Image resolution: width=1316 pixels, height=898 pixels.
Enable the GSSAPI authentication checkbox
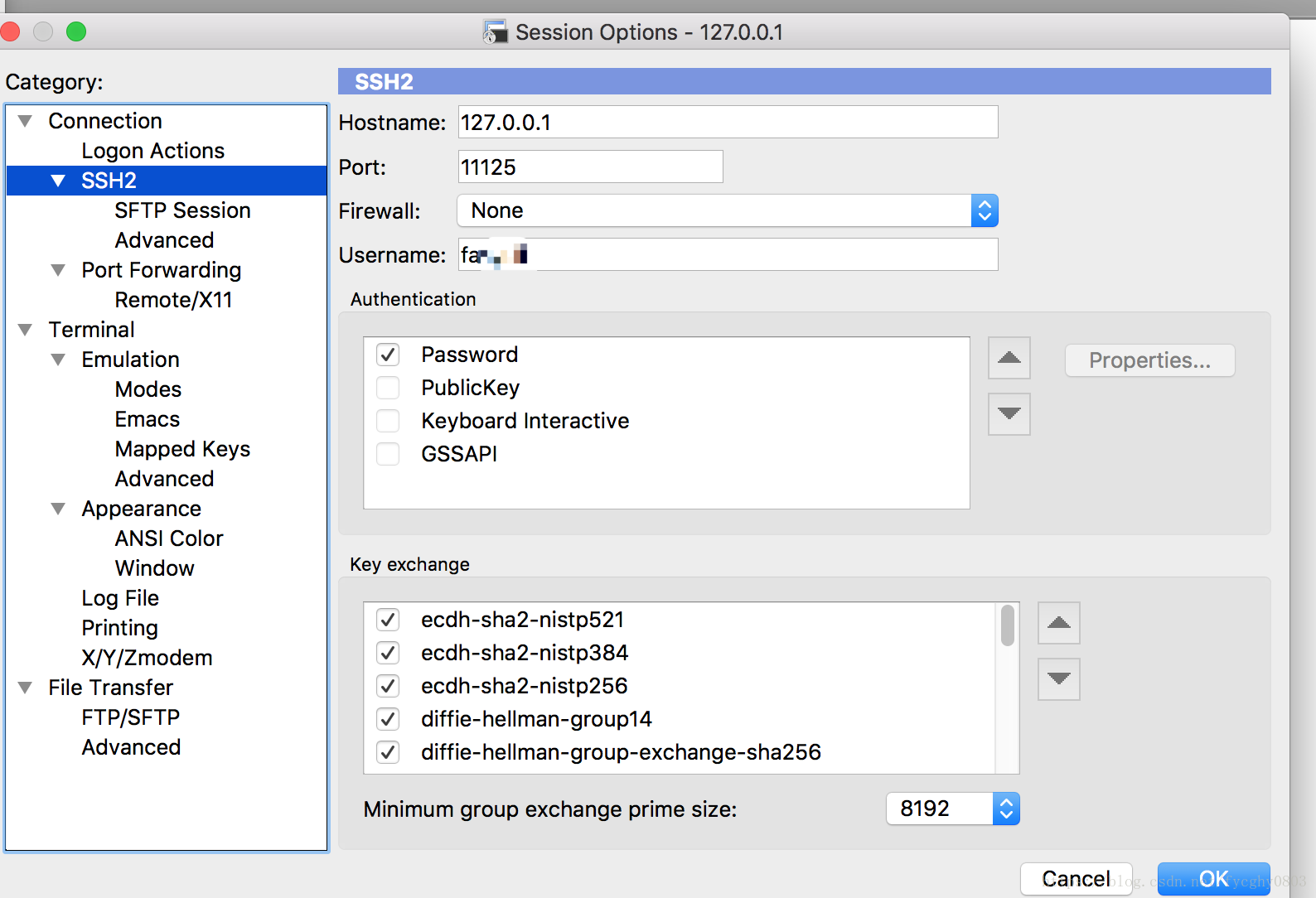coord(388,454)
